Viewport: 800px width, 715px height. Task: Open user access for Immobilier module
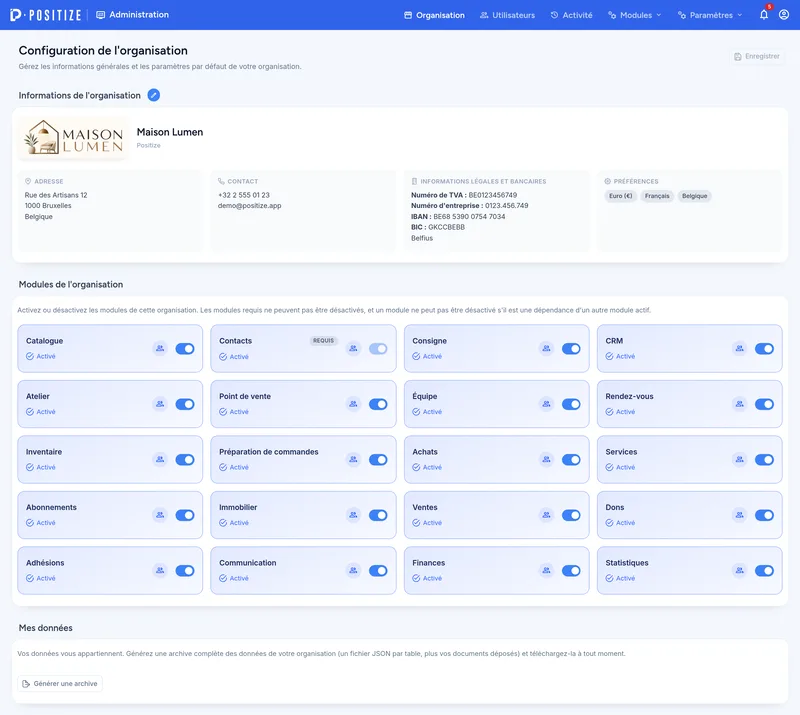353,515
